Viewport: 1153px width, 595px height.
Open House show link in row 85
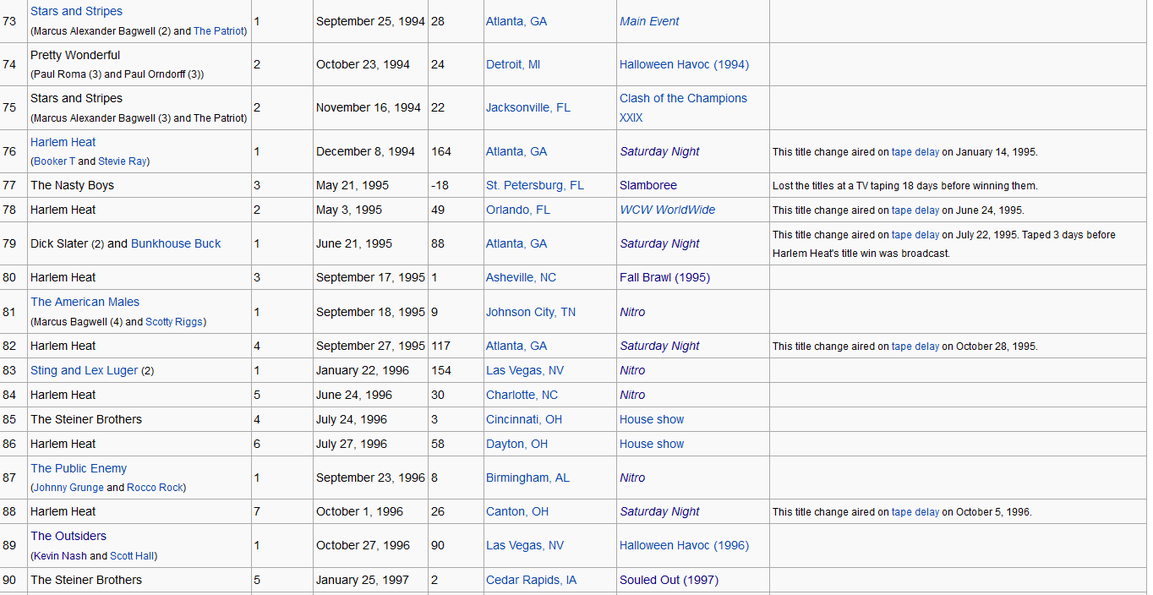[x=652, y=419]
